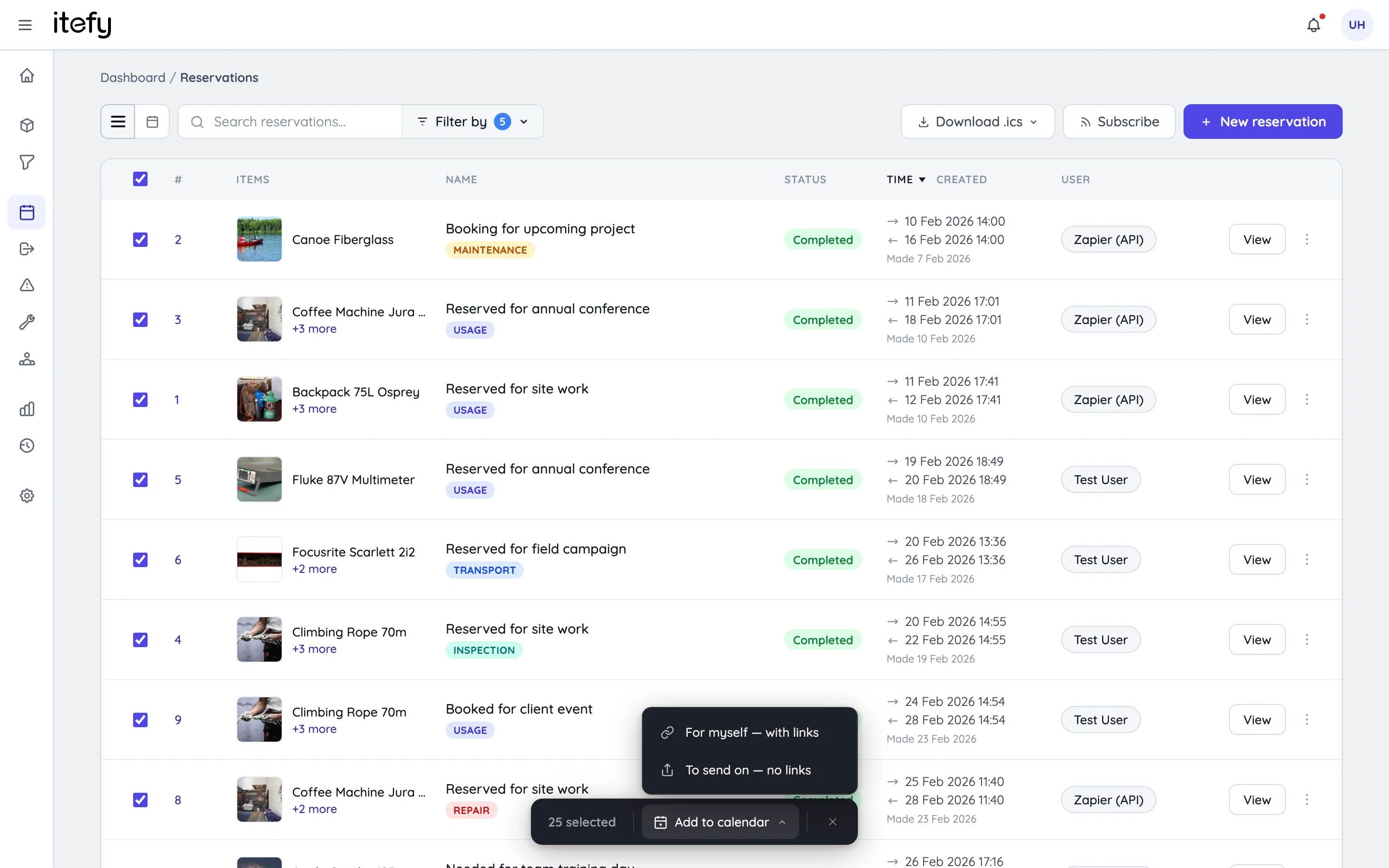Expand +3 more items in reservation 3
The height and width of the screenshot is (868, 1389).
[314, 329]
